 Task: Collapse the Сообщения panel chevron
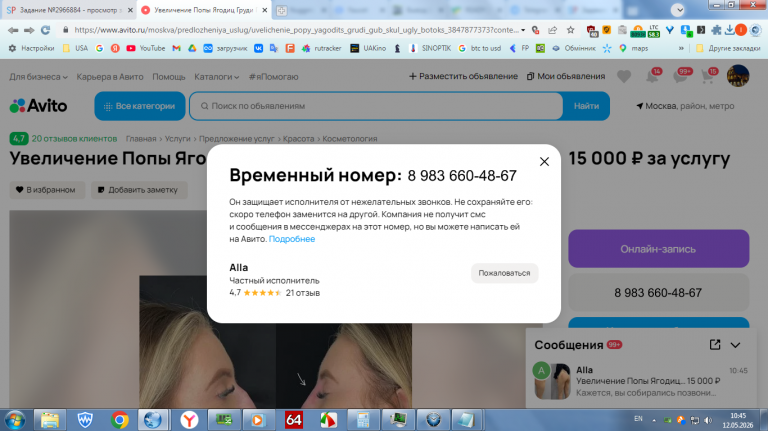735,345
